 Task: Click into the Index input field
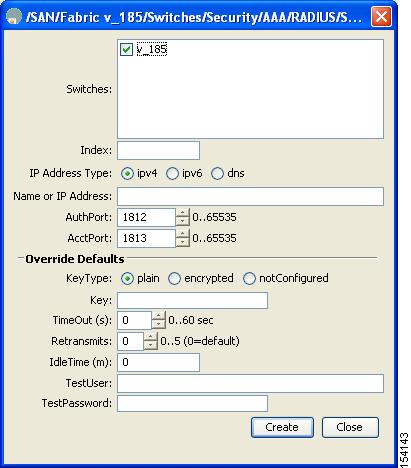pos(158,150)
